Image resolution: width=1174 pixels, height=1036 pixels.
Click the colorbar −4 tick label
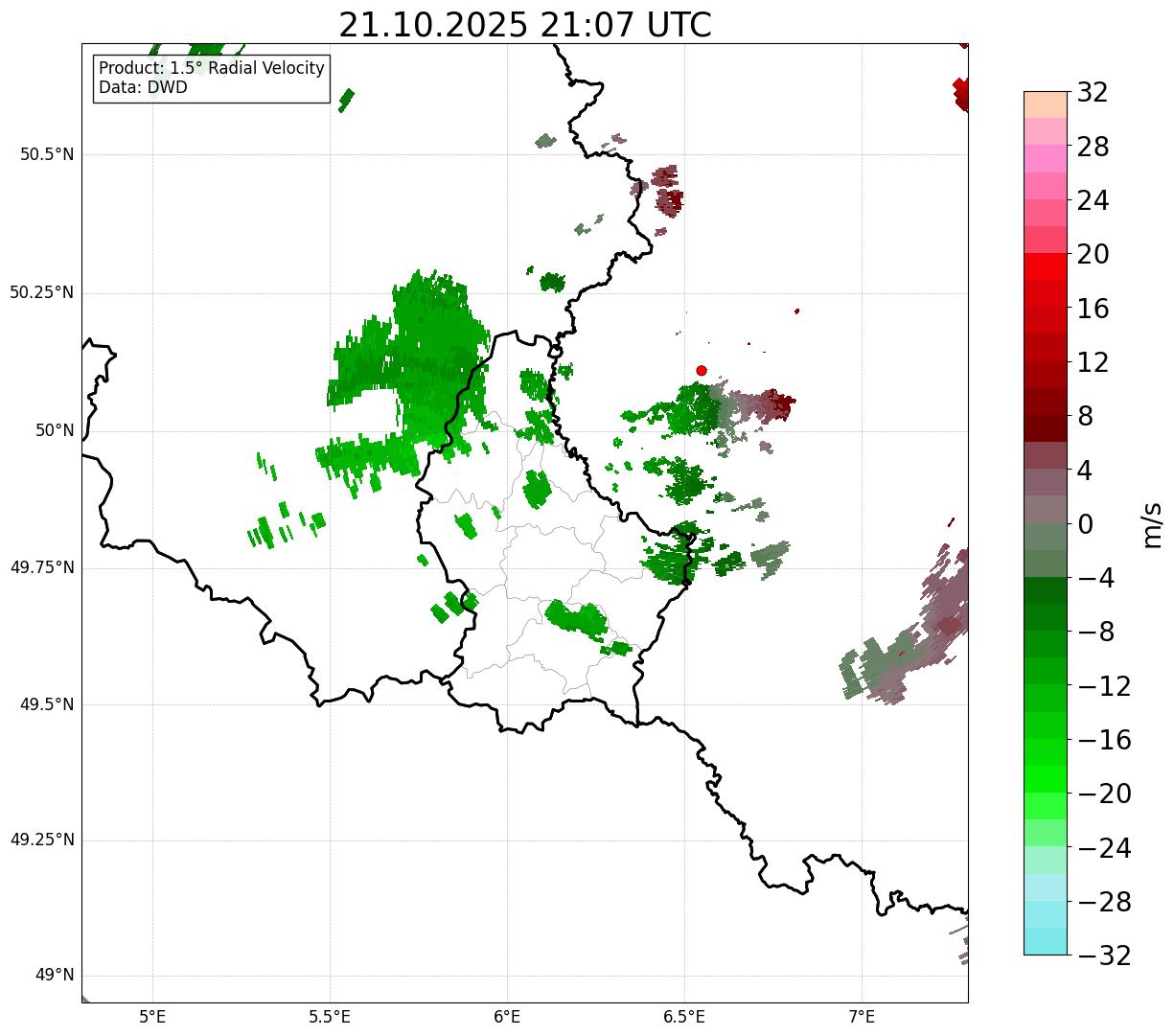[1095, 578]
